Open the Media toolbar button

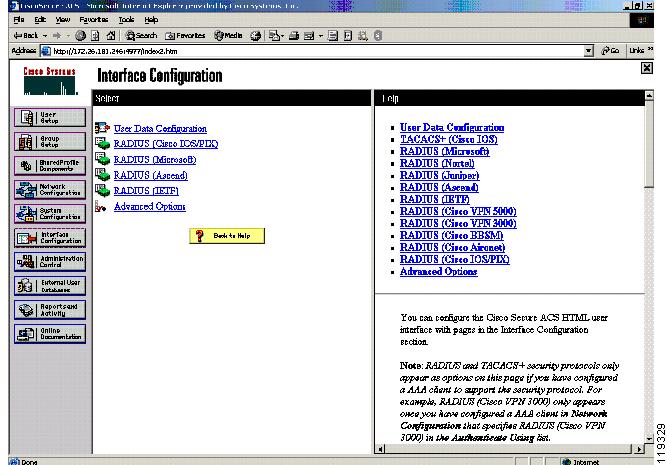click(228, 36)
